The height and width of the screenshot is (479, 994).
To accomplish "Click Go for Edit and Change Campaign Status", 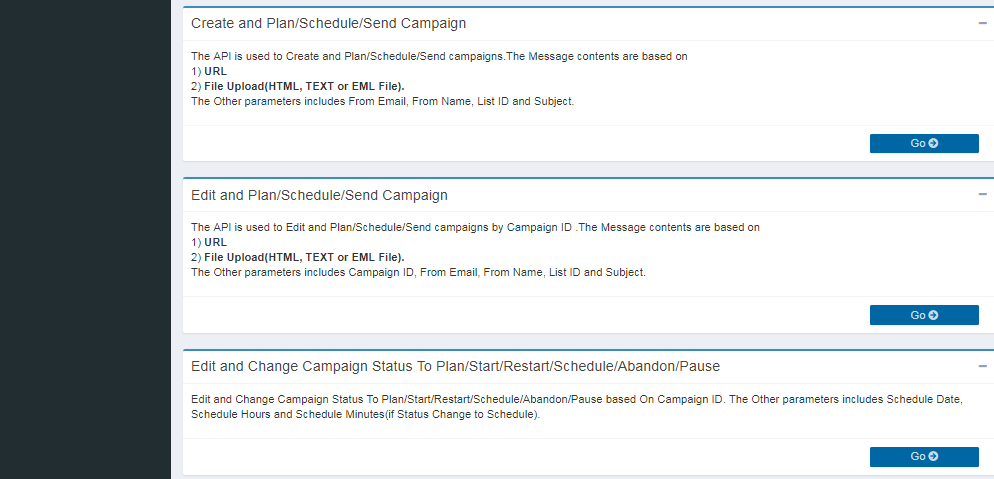I will tap(923, 456).
